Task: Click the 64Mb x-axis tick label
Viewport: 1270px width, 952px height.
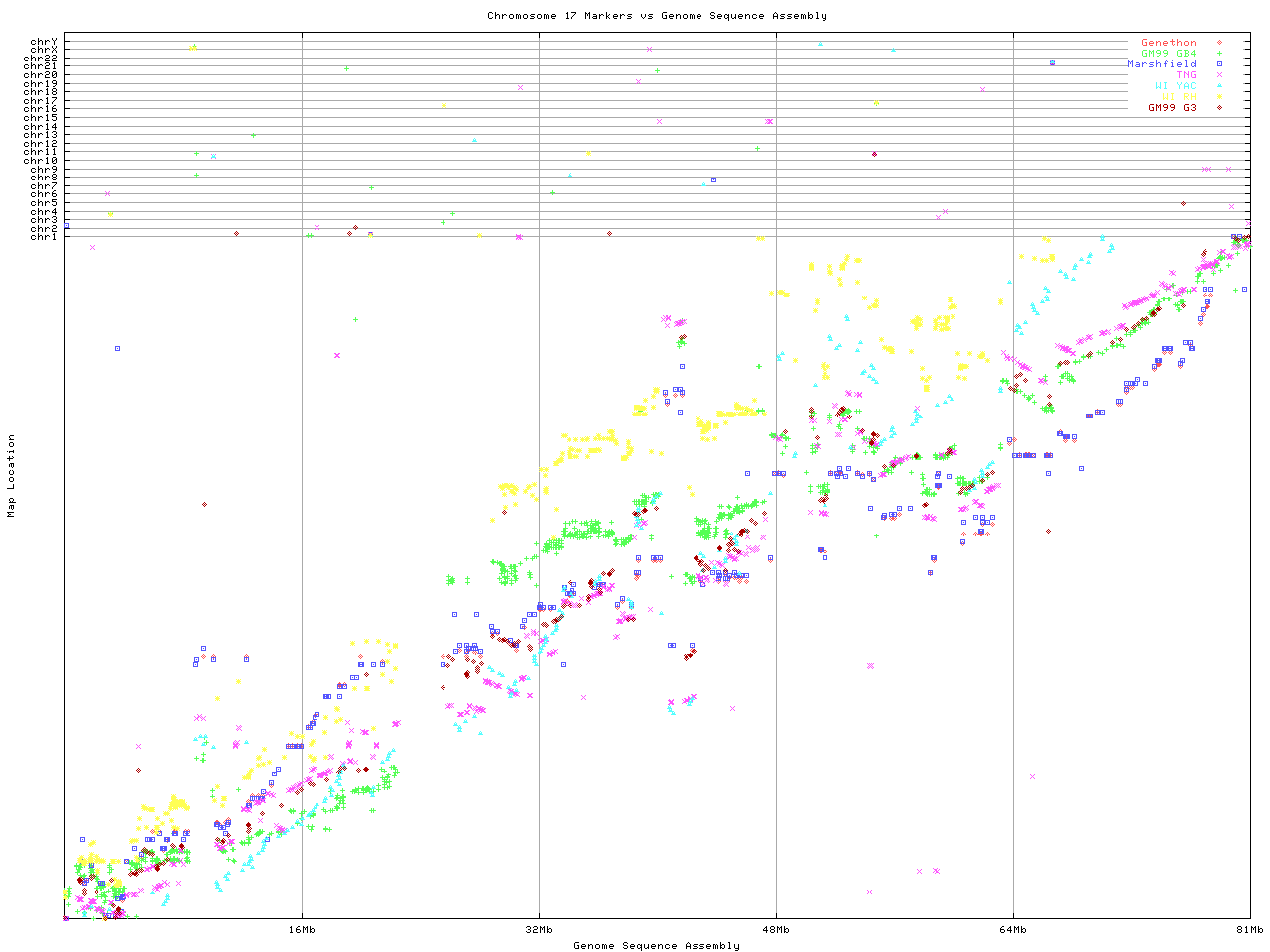Action: click(x=1013, y=930)
